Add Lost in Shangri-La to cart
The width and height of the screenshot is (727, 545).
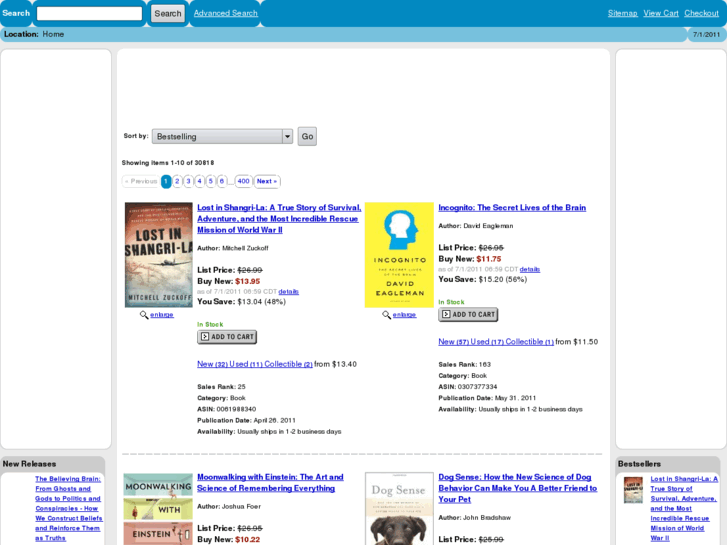point(227,337)
